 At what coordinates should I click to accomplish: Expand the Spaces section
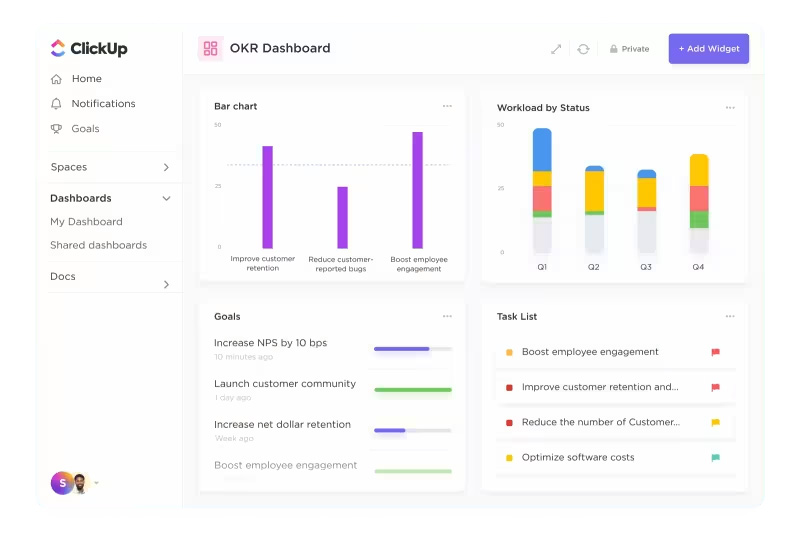tap(166, 168)
